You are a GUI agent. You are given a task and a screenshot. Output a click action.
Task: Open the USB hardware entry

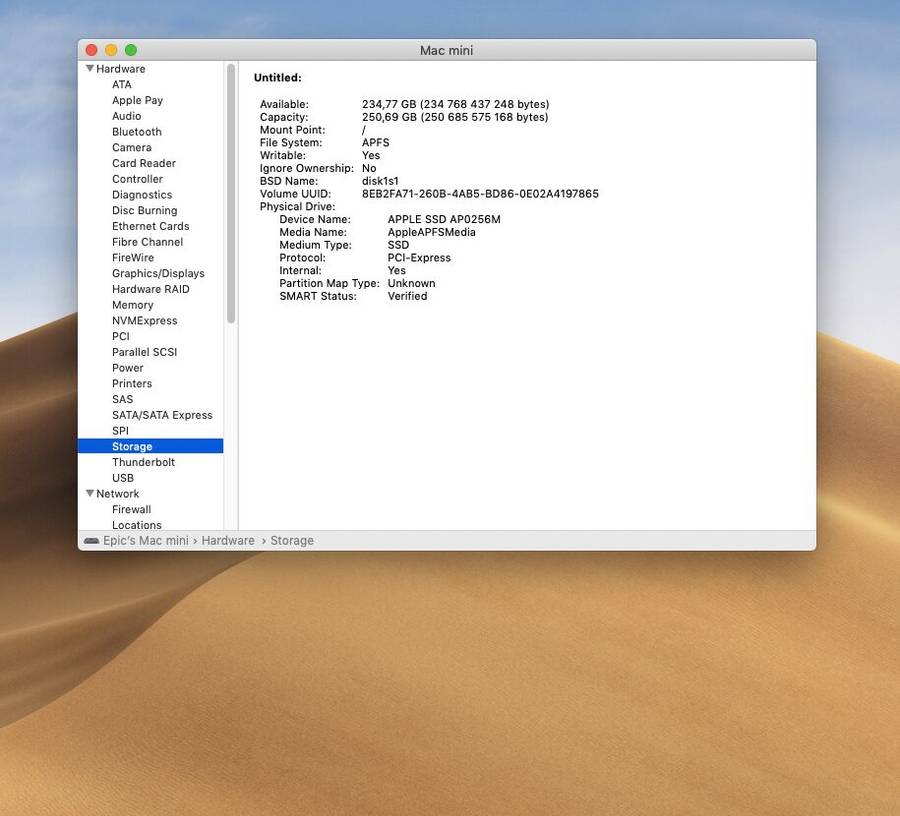pos(123,478)
